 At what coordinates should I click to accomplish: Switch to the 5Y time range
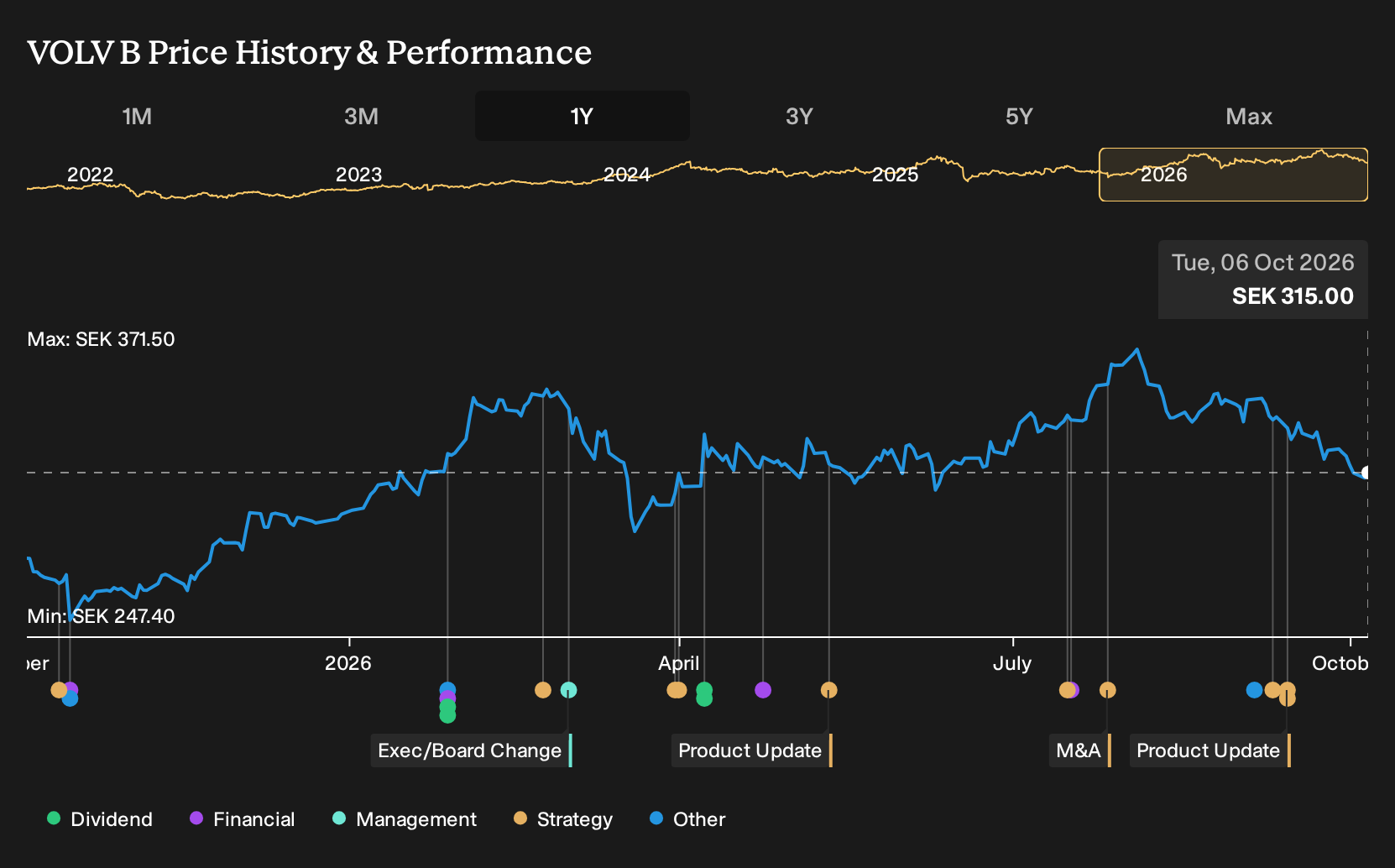coord(1019,116)
